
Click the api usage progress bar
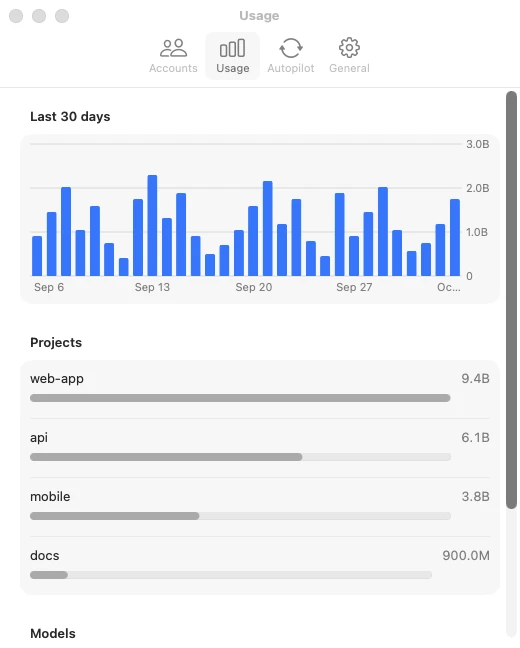tap(240, 457)
